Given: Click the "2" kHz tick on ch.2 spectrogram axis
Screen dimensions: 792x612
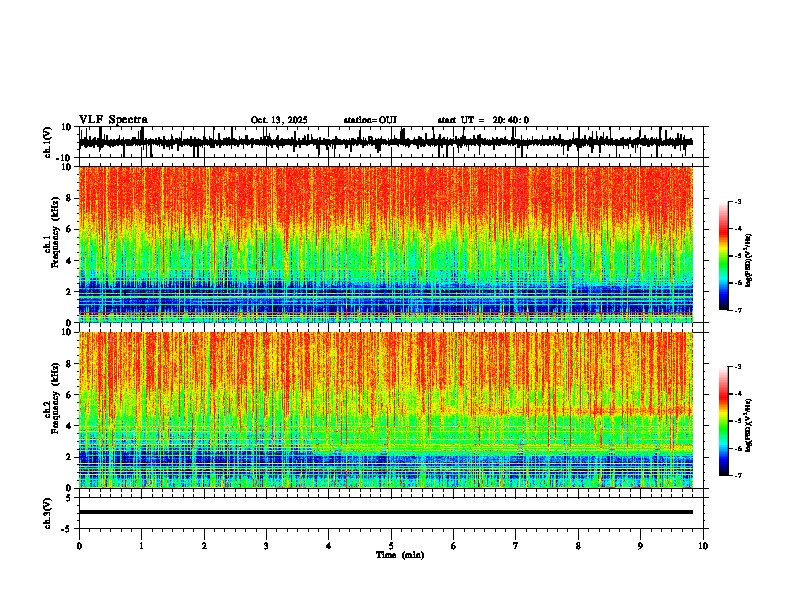Looking at the screenshot, I should tap(69, 457).
